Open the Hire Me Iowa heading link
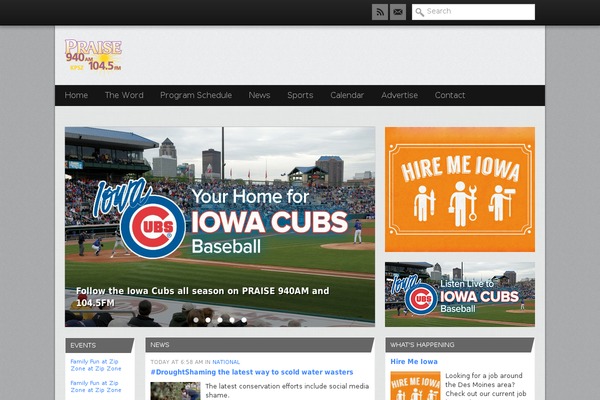Screen dimensions: 600x400 coord(414,361)
